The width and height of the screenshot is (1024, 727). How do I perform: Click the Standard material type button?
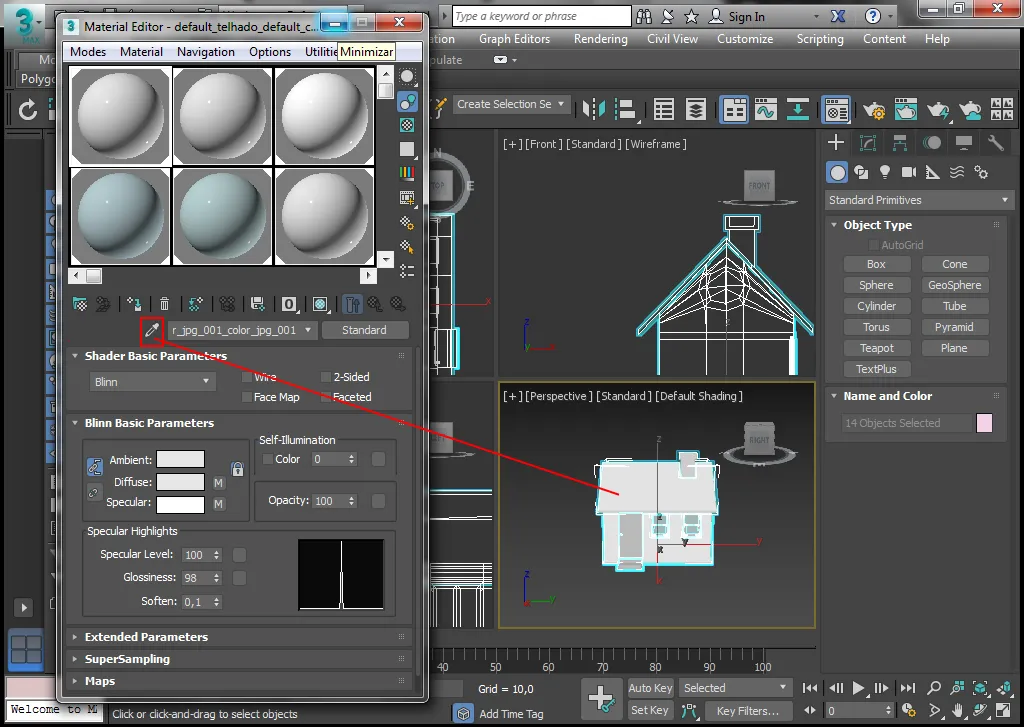(364, 330)
